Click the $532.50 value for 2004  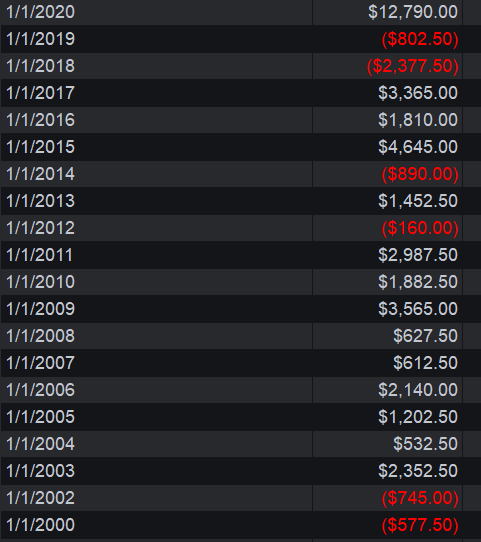(x=425, y=444)
